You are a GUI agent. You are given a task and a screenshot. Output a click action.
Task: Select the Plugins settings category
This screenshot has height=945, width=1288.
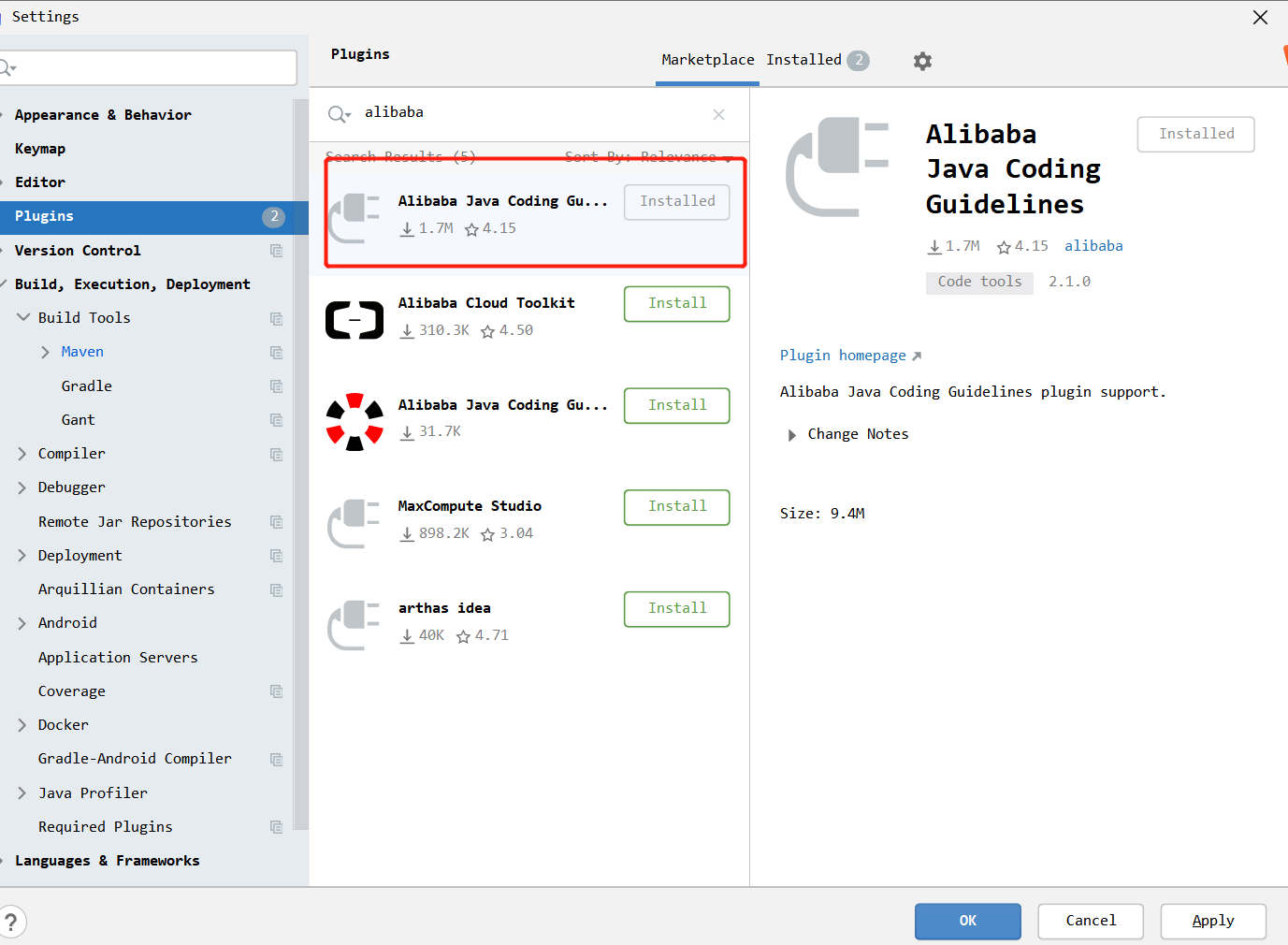tap(154, 216)
